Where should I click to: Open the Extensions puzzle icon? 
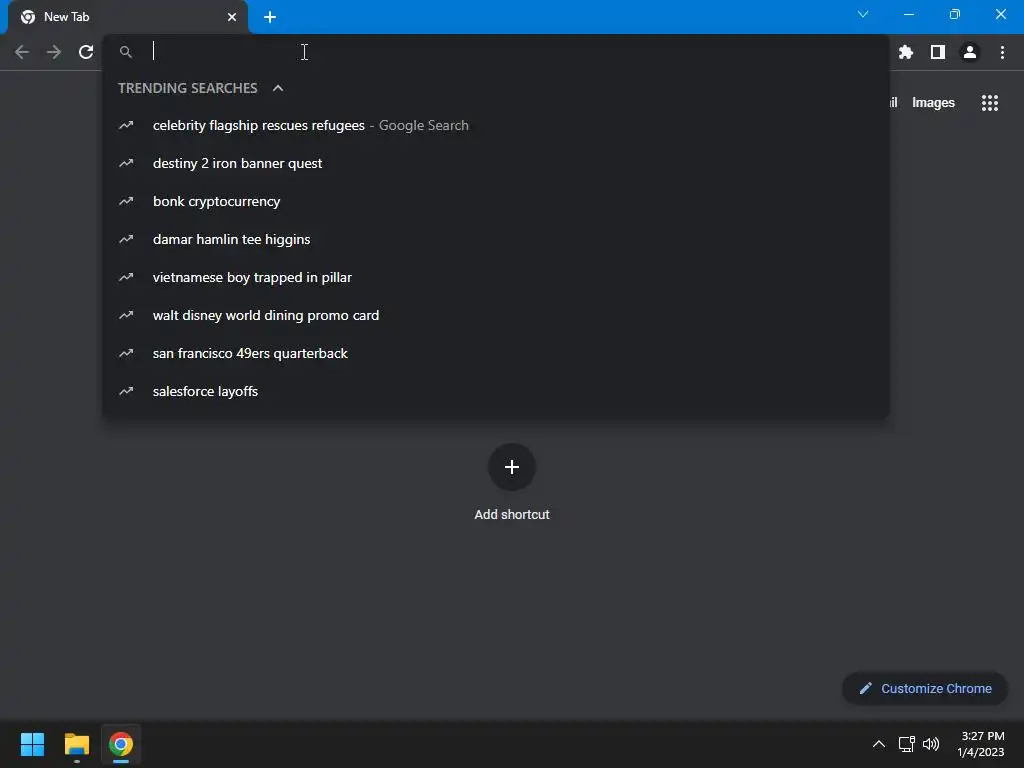coord(906,52)
